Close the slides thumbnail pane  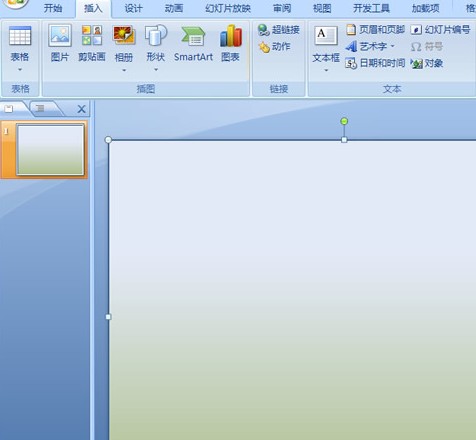(x=81, y=109)
